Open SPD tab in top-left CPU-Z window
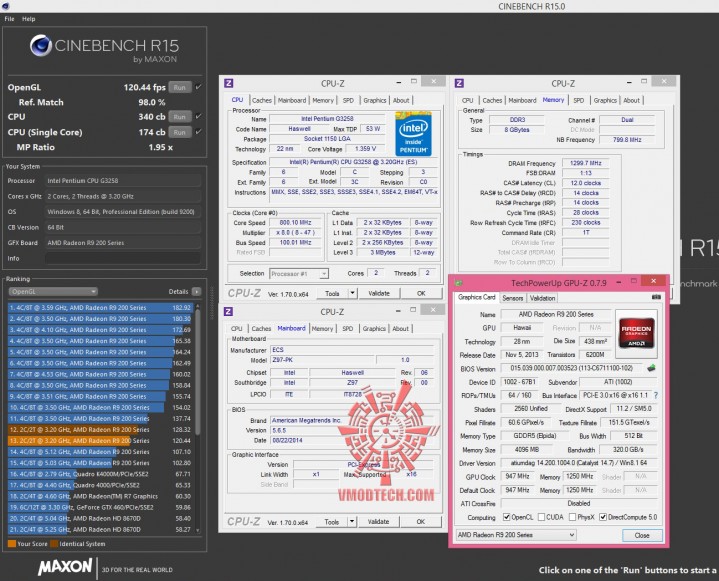Image resolution: width=719 pixels, height=581 pixels. click(348, 100)
